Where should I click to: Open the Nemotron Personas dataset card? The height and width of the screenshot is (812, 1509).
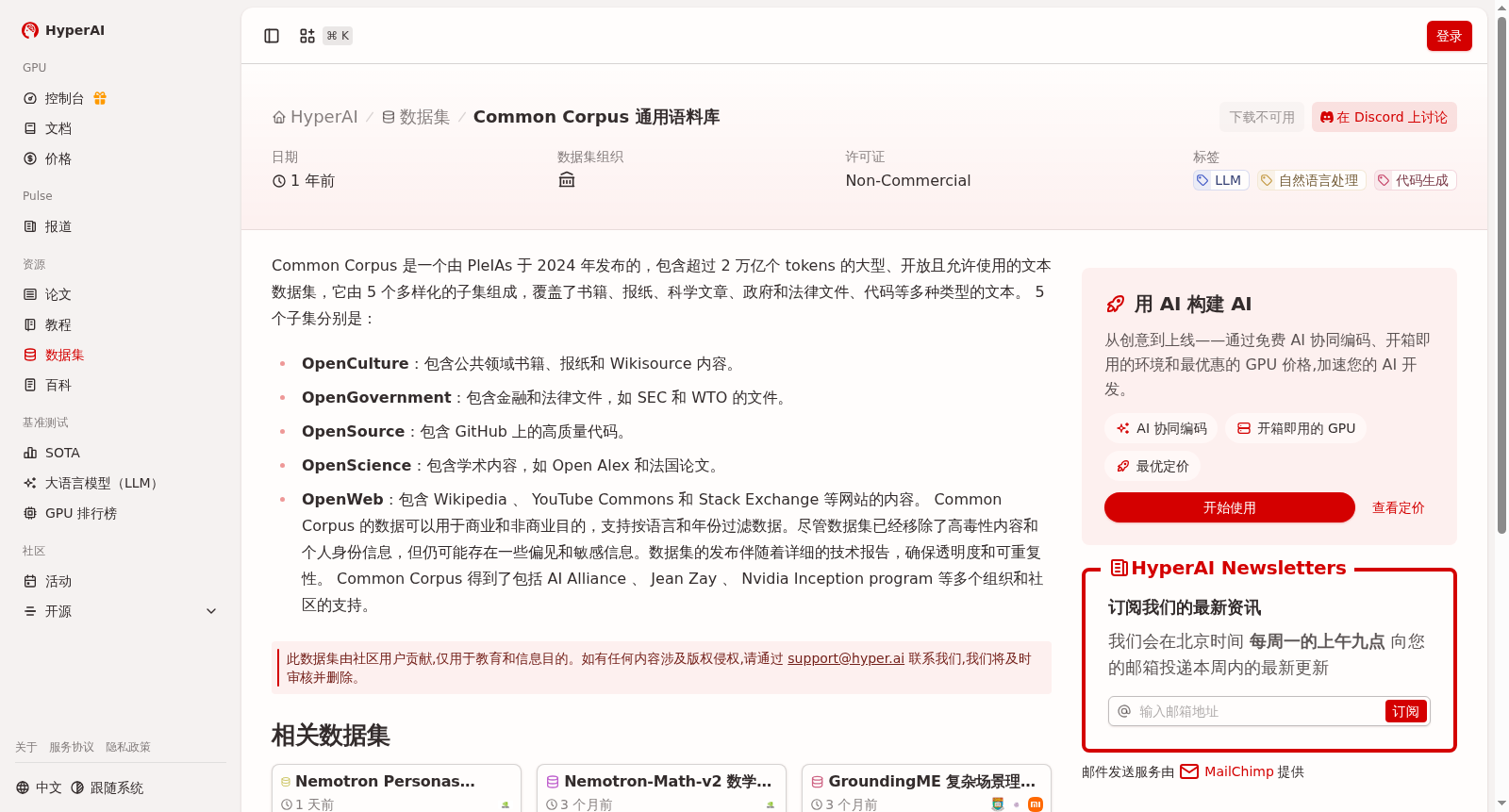pos(396,788)
